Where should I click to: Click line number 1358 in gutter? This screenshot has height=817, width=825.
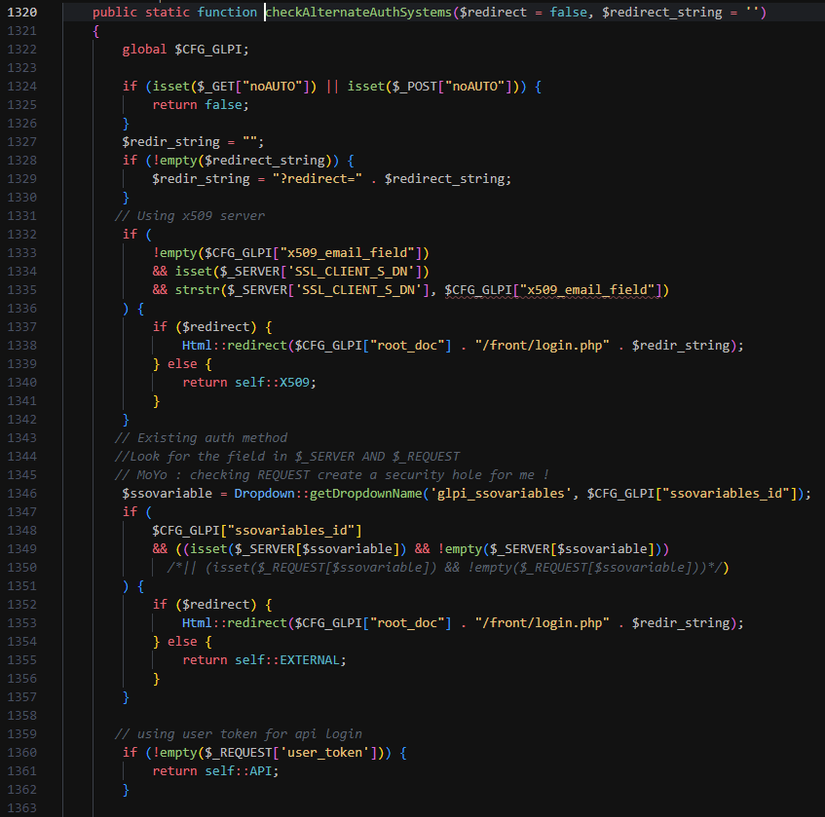coord(22,715)
